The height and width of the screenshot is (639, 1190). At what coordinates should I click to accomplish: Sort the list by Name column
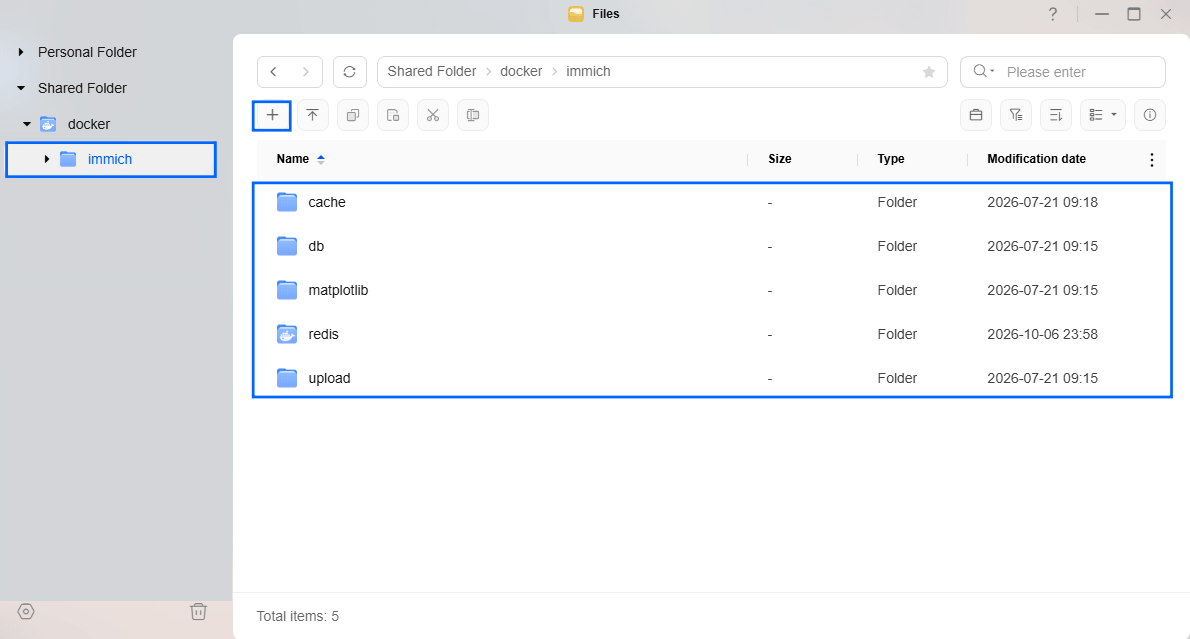pyautogui.click(x=293, y=159)
